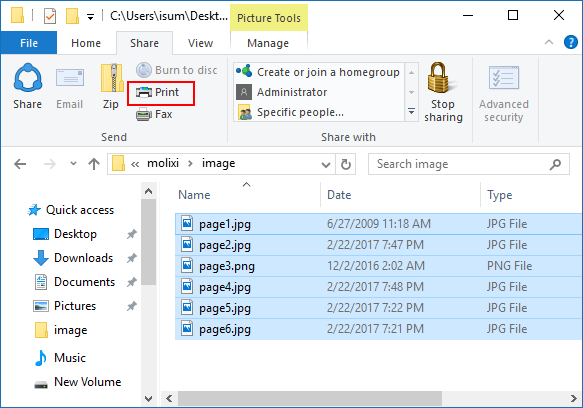Open Customize Quick Access Toolbar dropdown

click(90, 17)
